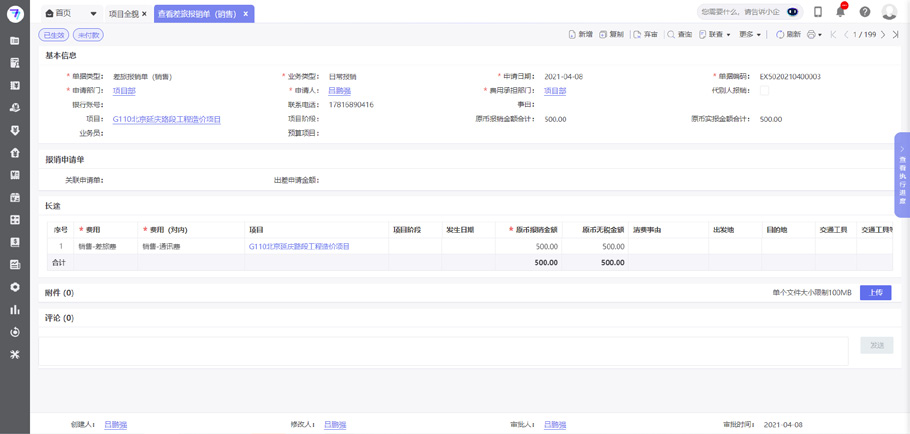910x434 pixels.
Task: Click the 复制 (copy) toolbar button
Action: click(x=611, y=35)
